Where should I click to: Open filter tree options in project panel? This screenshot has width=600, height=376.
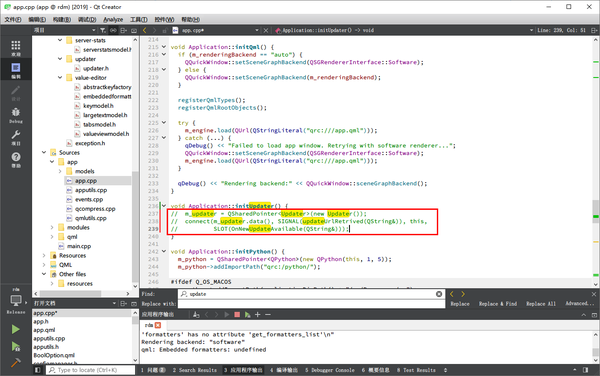tap(103, 30)
